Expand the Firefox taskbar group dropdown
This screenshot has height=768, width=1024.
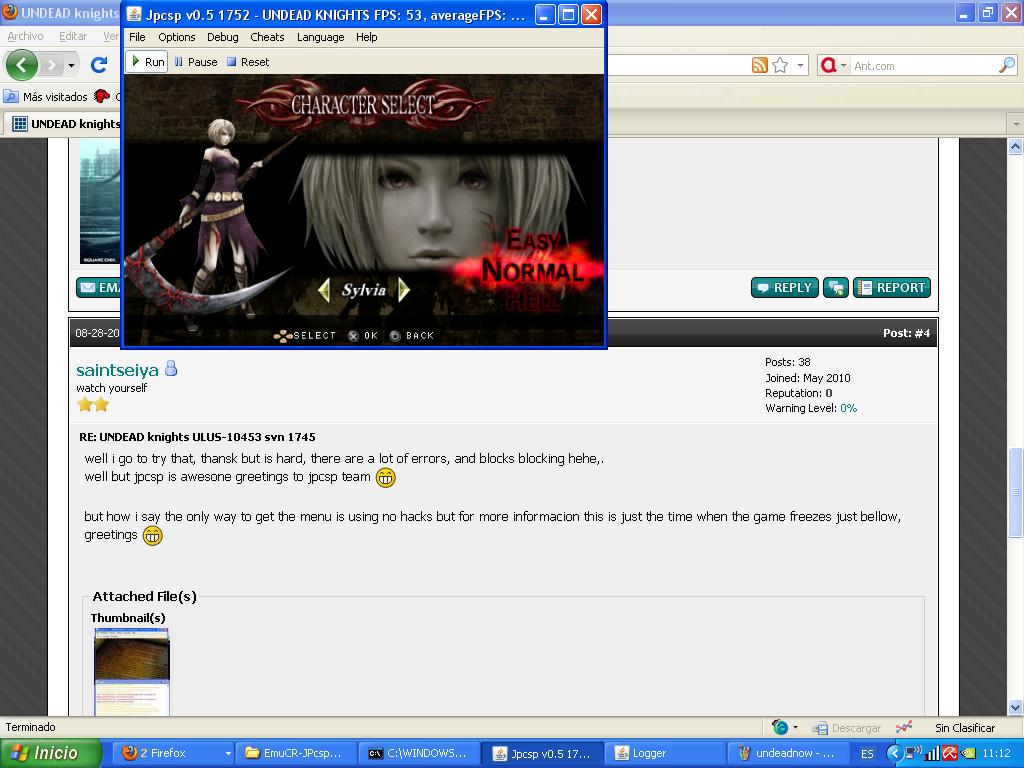pos(228,753)
